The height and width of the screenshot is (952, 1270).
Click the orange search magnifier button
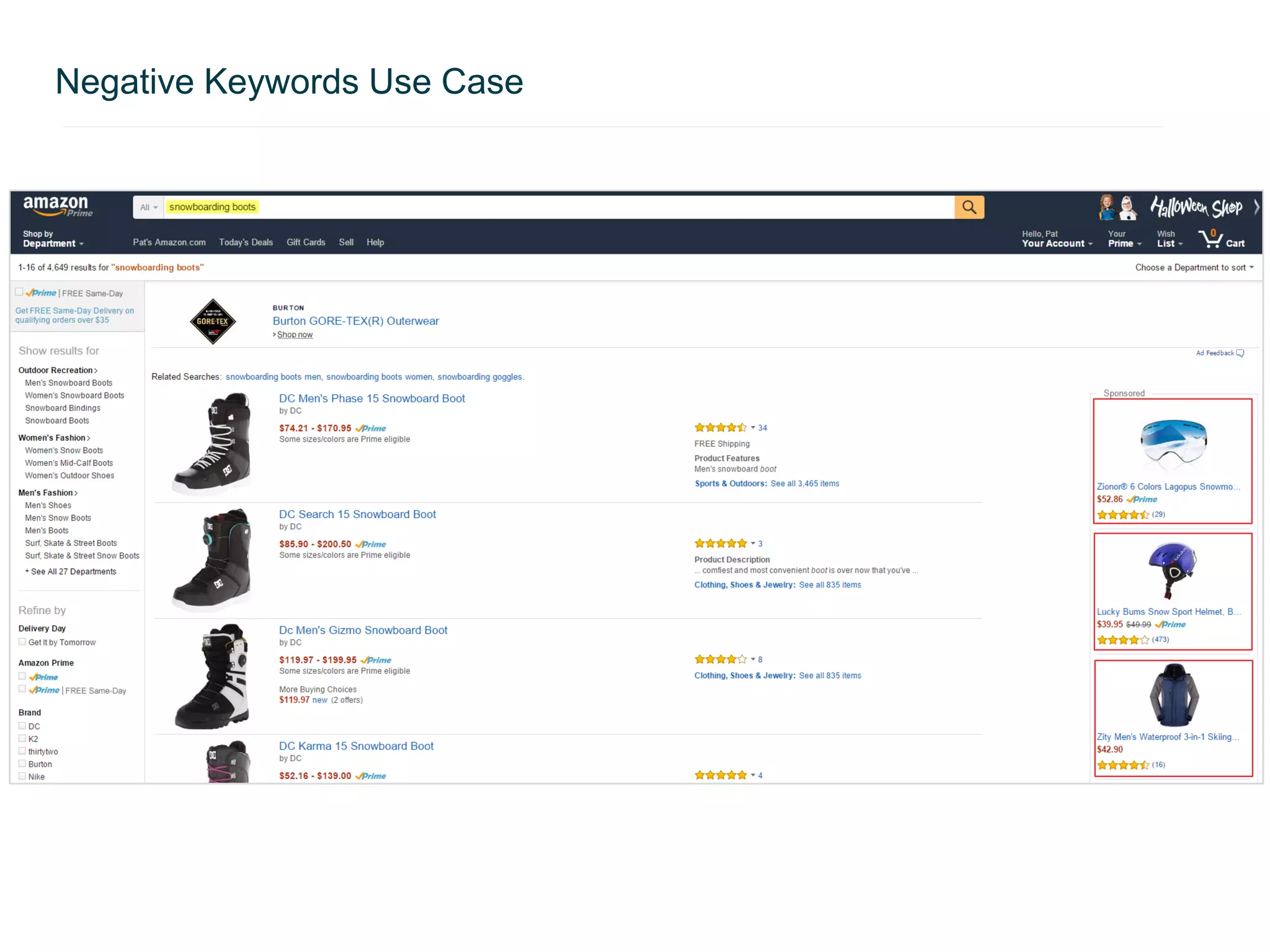969,207
